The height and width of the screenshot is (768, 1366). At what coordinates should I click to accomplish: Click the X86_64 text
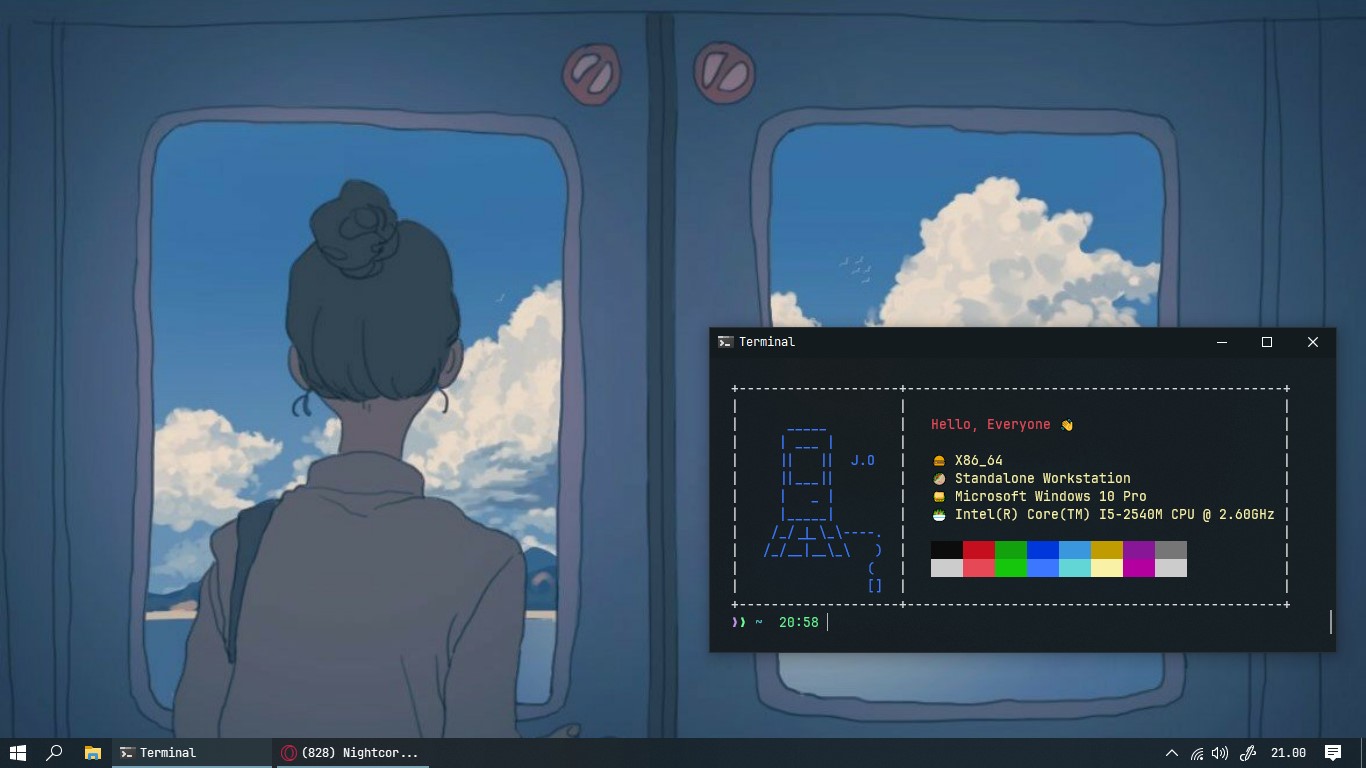[x=979, y=461]
